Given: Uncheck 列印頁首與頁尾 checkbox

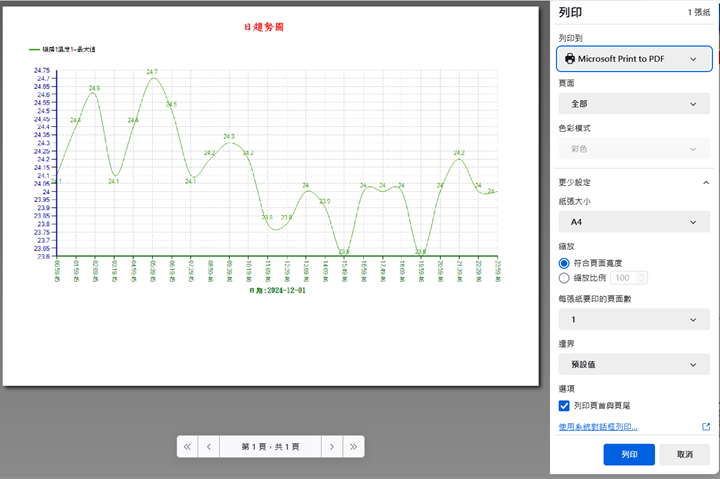Looking at the screenshot, I should coord(565,406).
